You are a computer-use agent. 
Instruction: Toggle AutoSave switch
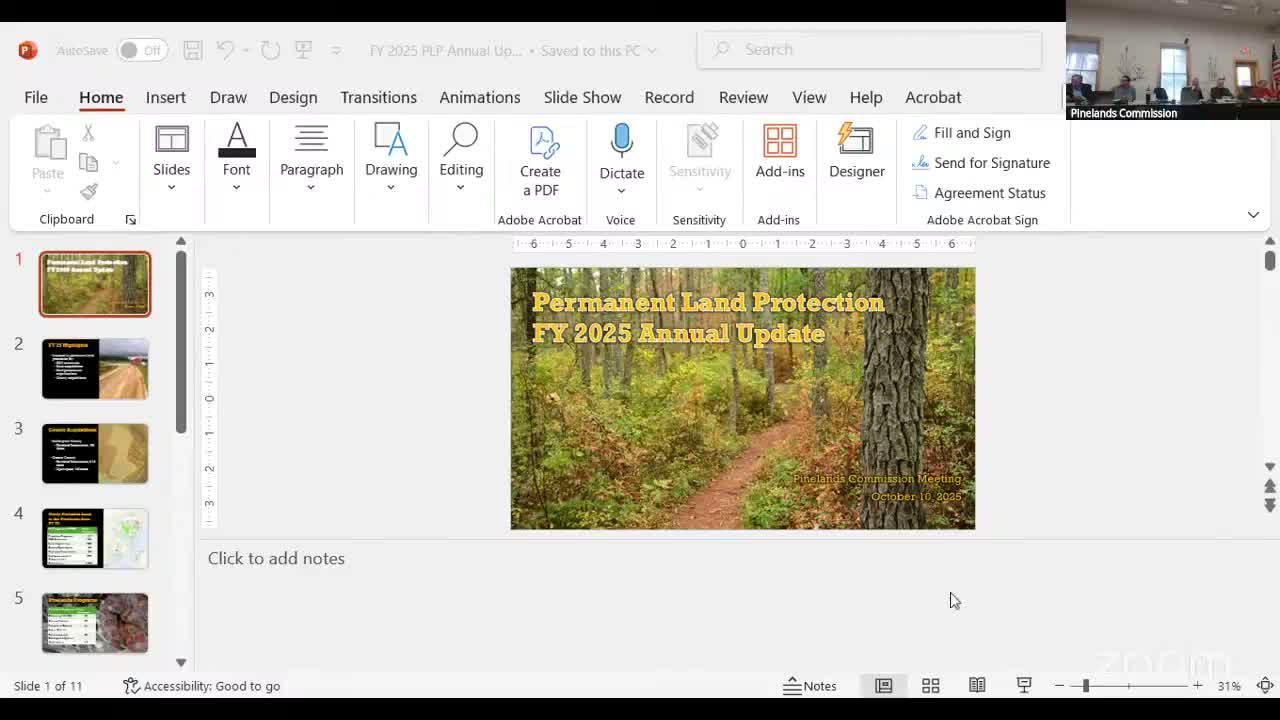(x=141, y=50)
